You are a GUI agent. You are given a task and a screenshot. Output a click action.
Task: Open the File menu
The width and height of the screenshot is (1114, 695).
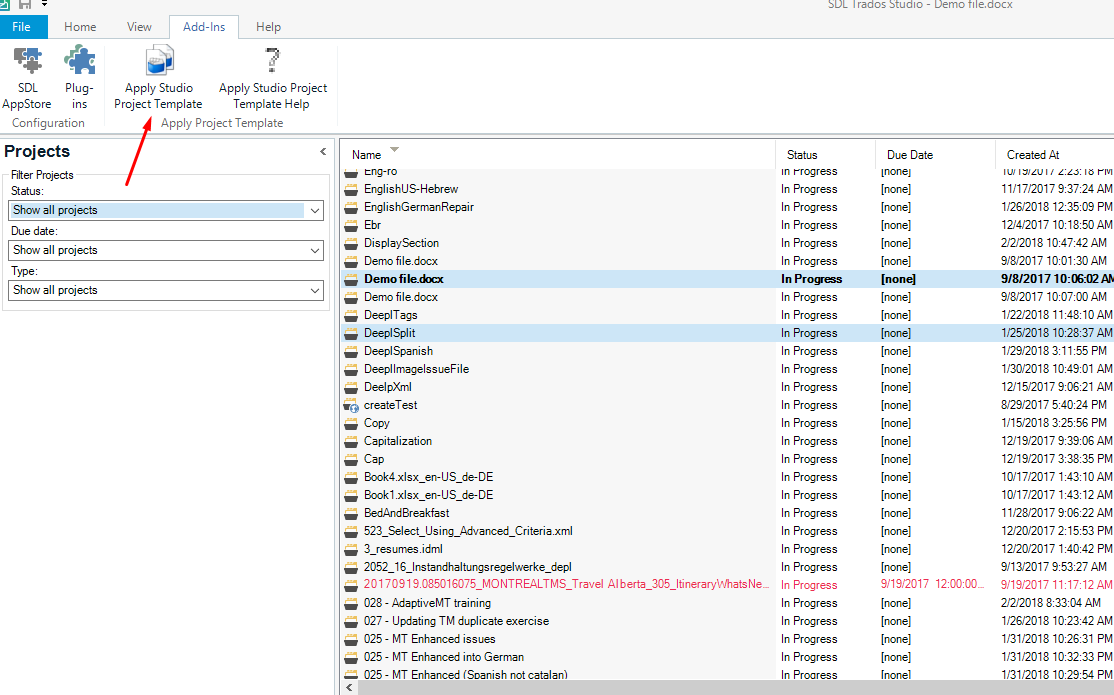(21, 27)
